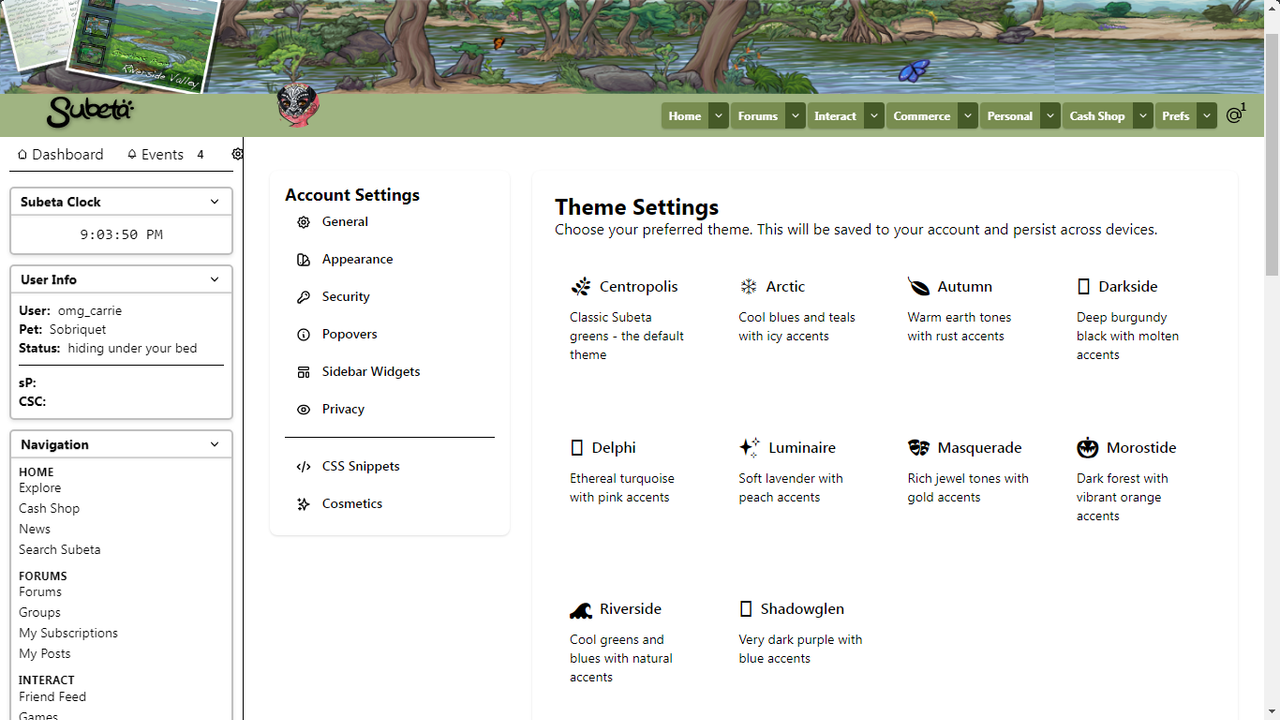Open the Explore navigation link
The height and width of the screenshot is (720, 1280).
point(40,488)
